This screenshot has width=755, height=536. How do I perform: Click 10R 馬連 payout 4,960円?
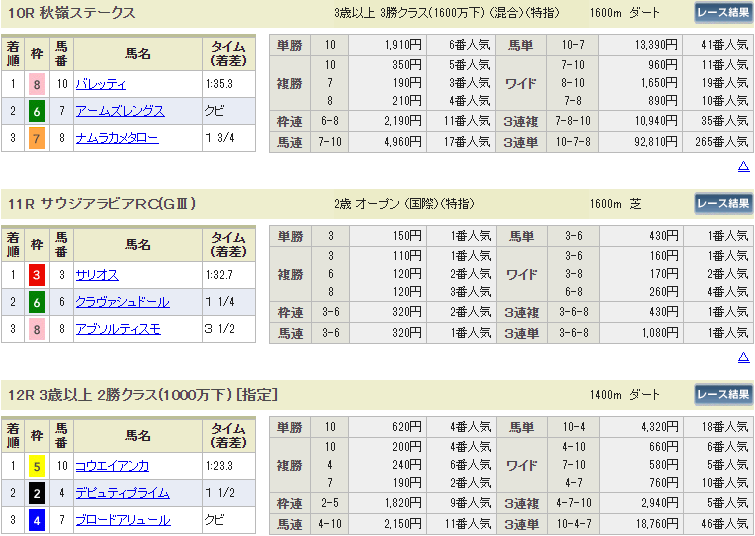point(403,142)
